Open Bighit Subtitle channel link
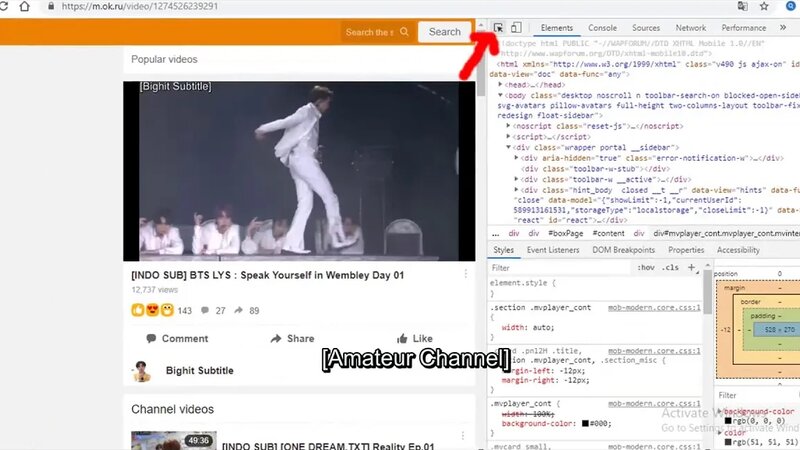The image size is (800, 450). click(199, 371)
